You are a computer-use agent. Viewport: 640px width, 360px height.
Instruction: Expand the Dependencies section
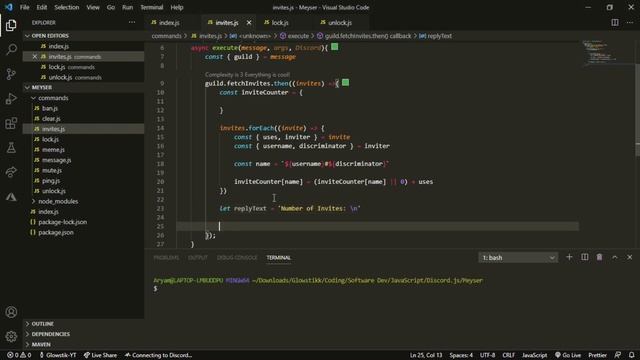tap(83, 334)
